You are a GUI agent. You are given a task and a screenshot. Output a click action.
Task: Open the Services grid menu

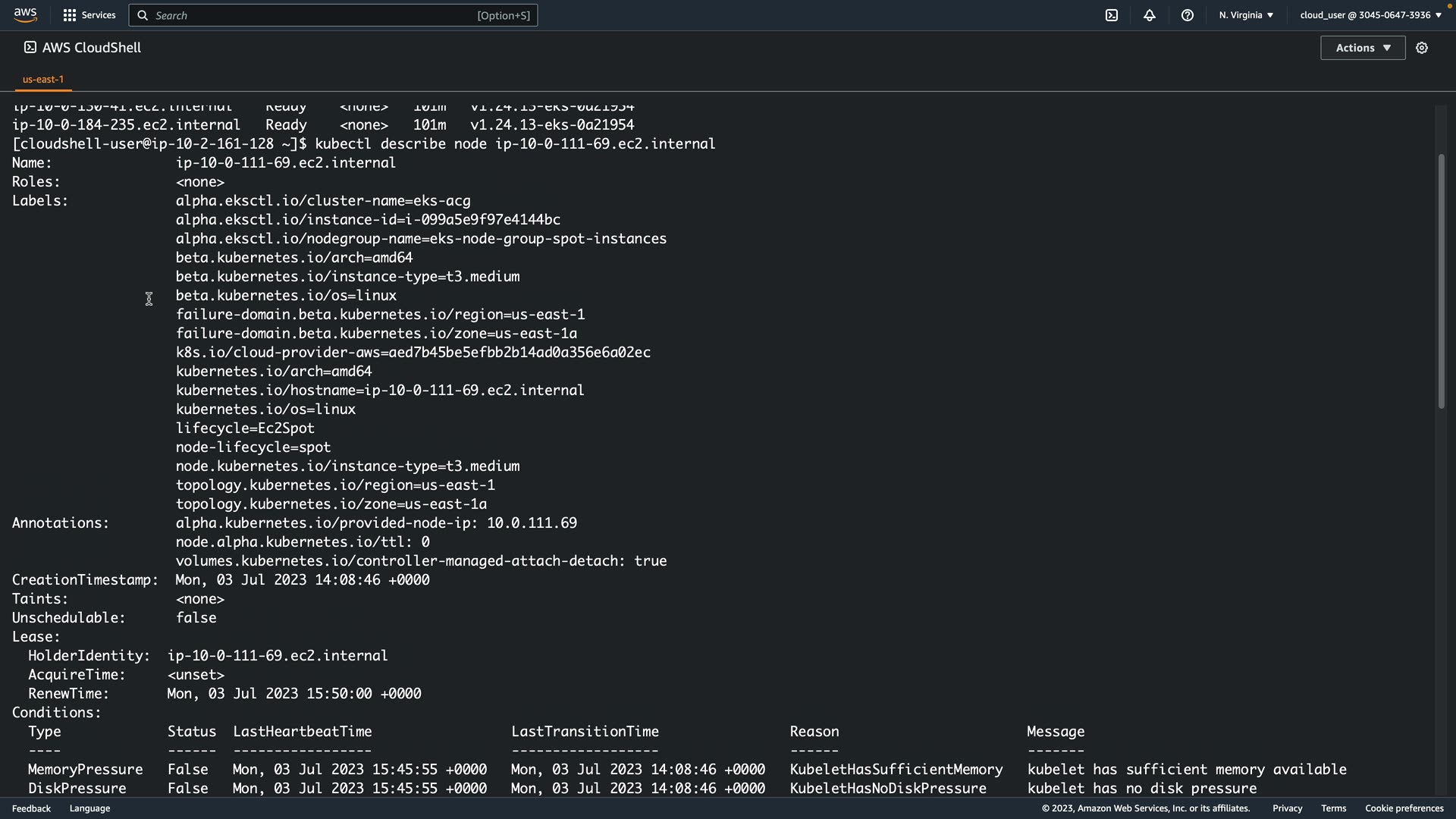coord(70,15)
